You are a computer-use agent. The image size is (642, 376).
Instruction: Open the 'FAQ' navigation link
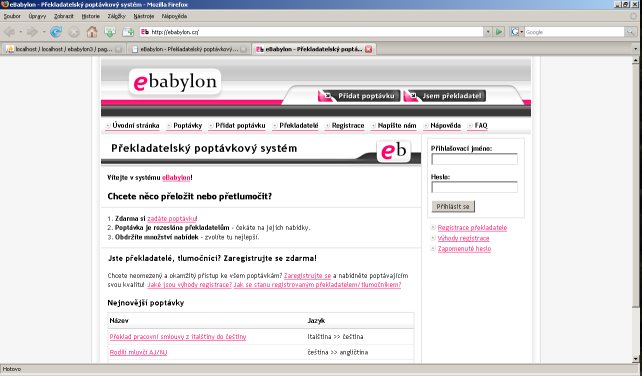click(x=481, y=125)
